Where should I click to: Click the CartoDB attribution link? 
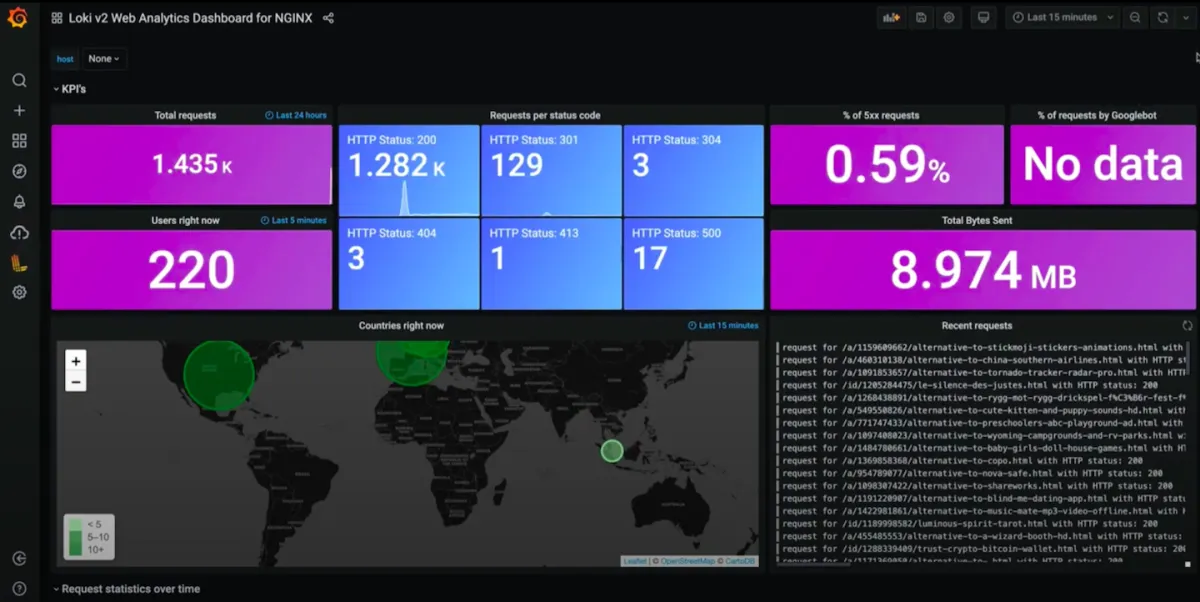tap(740, 561)
